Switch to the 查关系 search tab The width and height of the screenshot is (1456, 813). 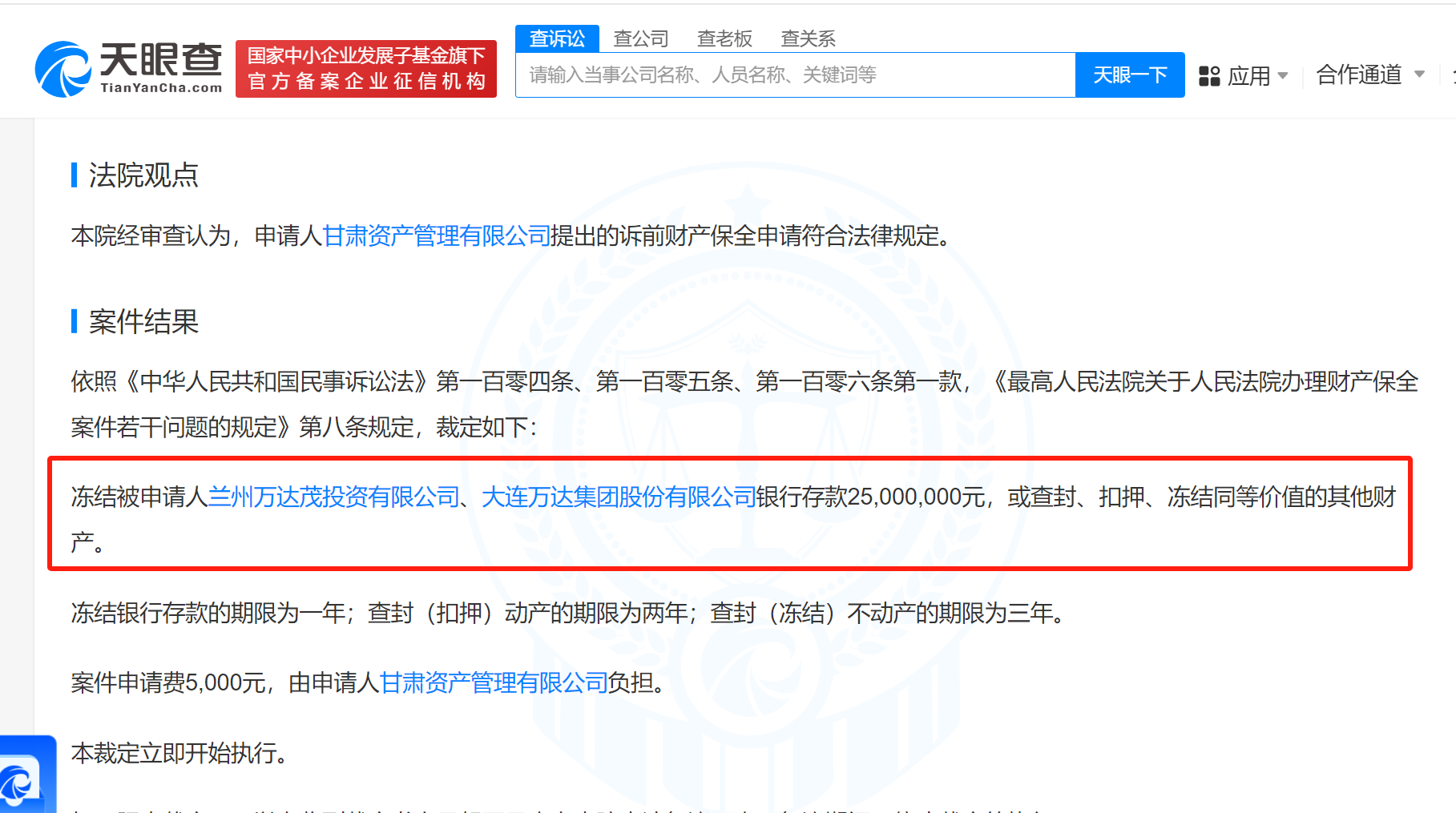[x=808, y=38]
